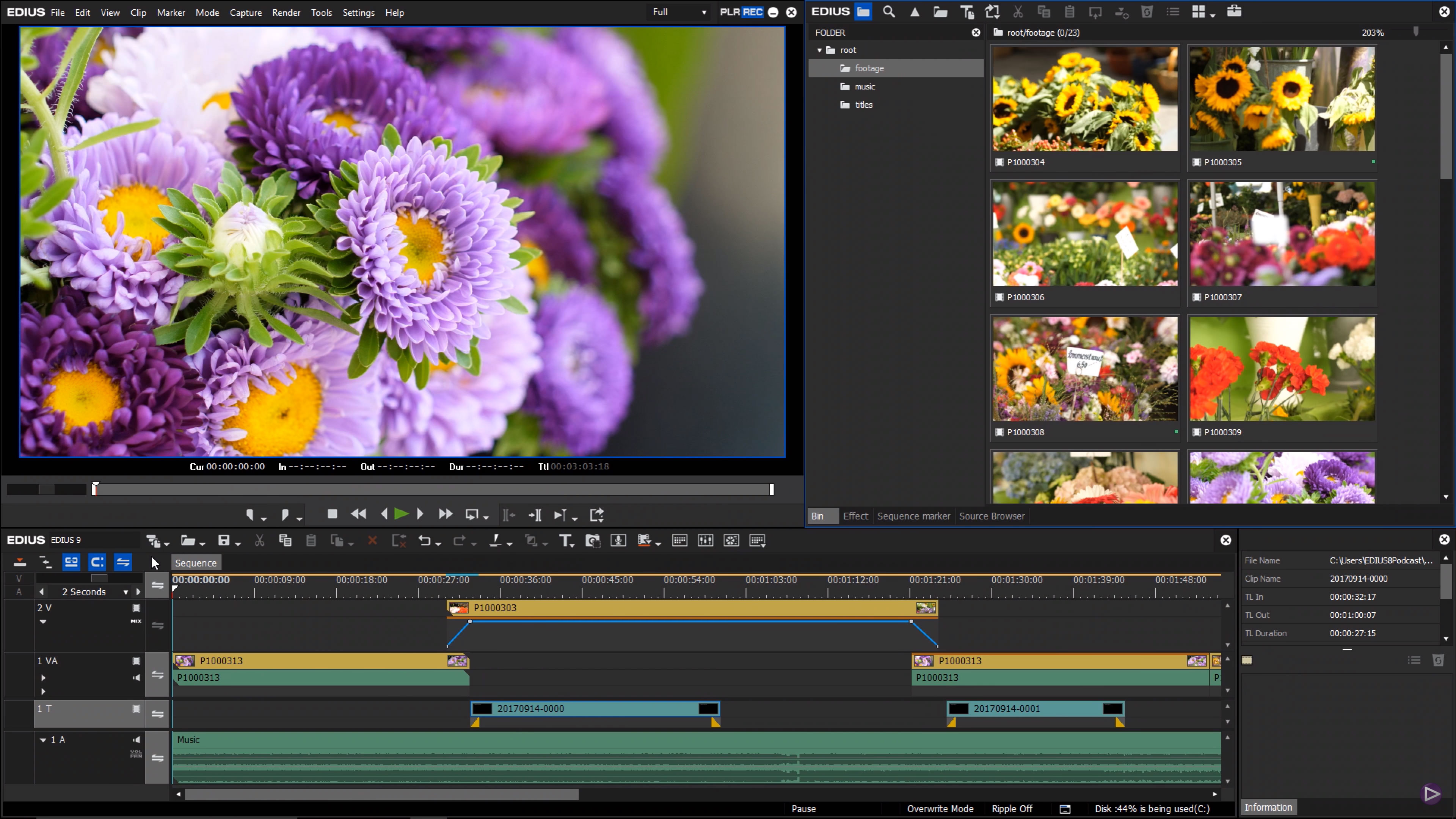The height and width of the screenshot is (819, 1456).
Task: Click the Voice Over microphone icon
Action: coord(618,540)
